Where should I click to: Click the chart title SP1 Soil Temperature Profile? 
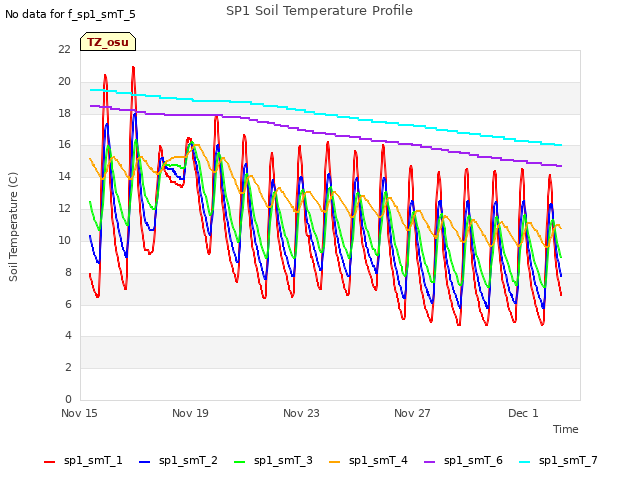click(x=319, y=11)
